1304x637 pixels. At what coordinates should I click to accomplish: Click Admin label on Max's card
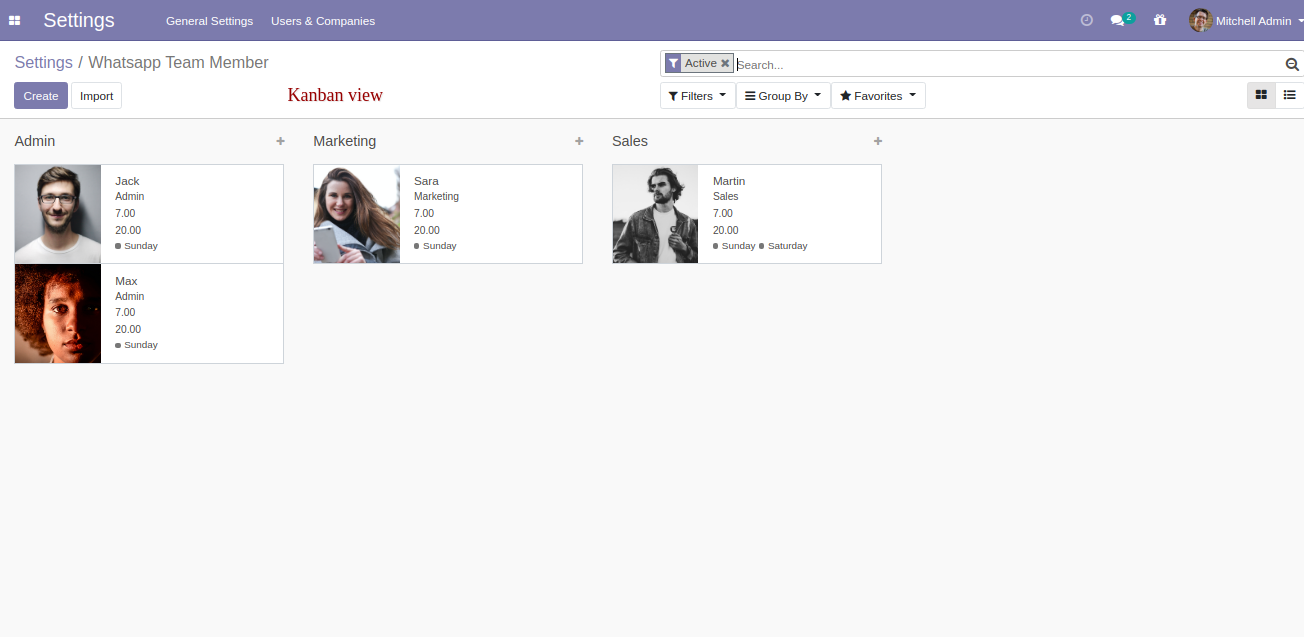click(x=130, y=297)
